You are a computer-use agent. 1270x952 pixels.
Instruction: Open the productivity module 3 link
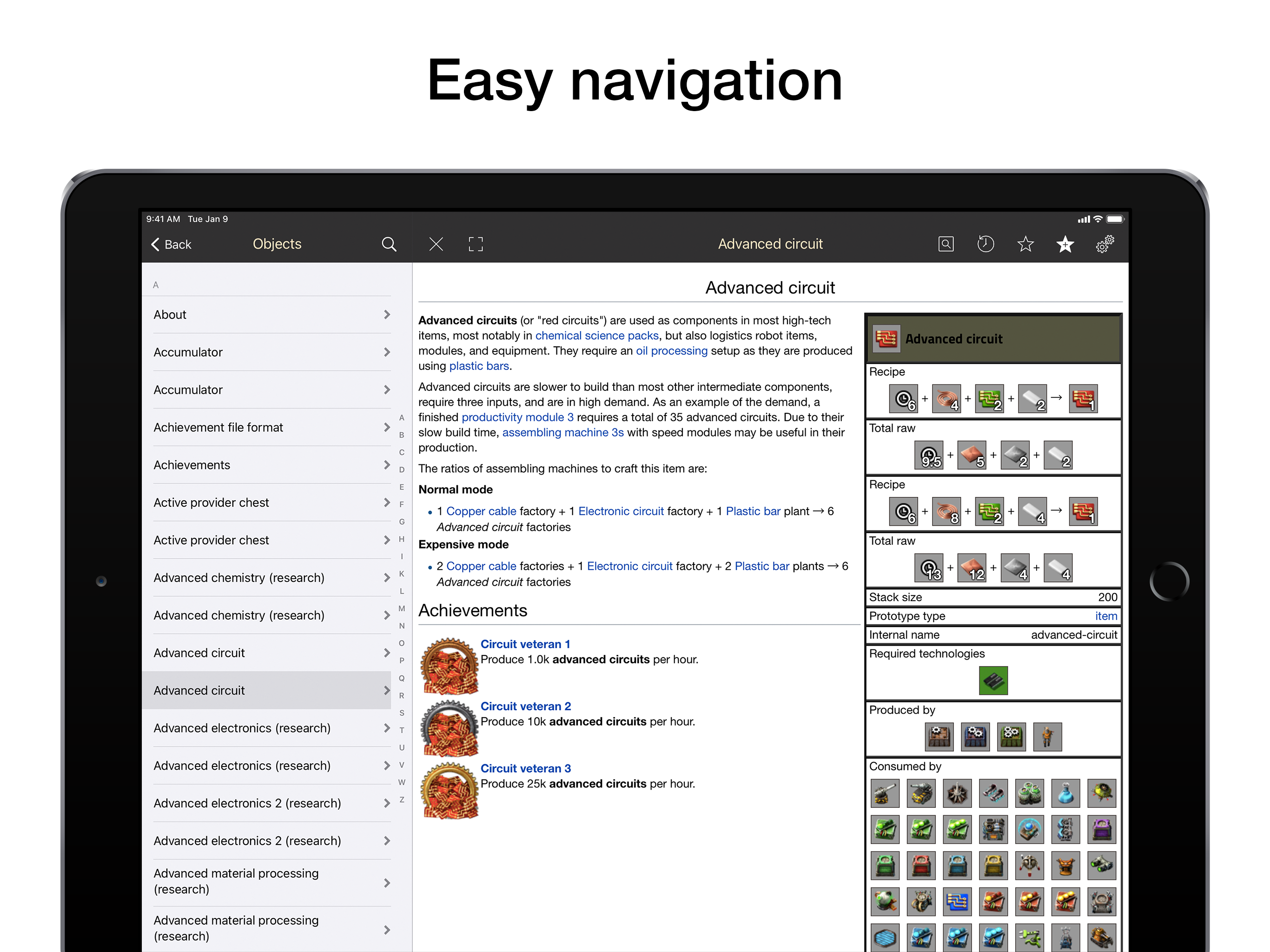click(x=517, y=417)
